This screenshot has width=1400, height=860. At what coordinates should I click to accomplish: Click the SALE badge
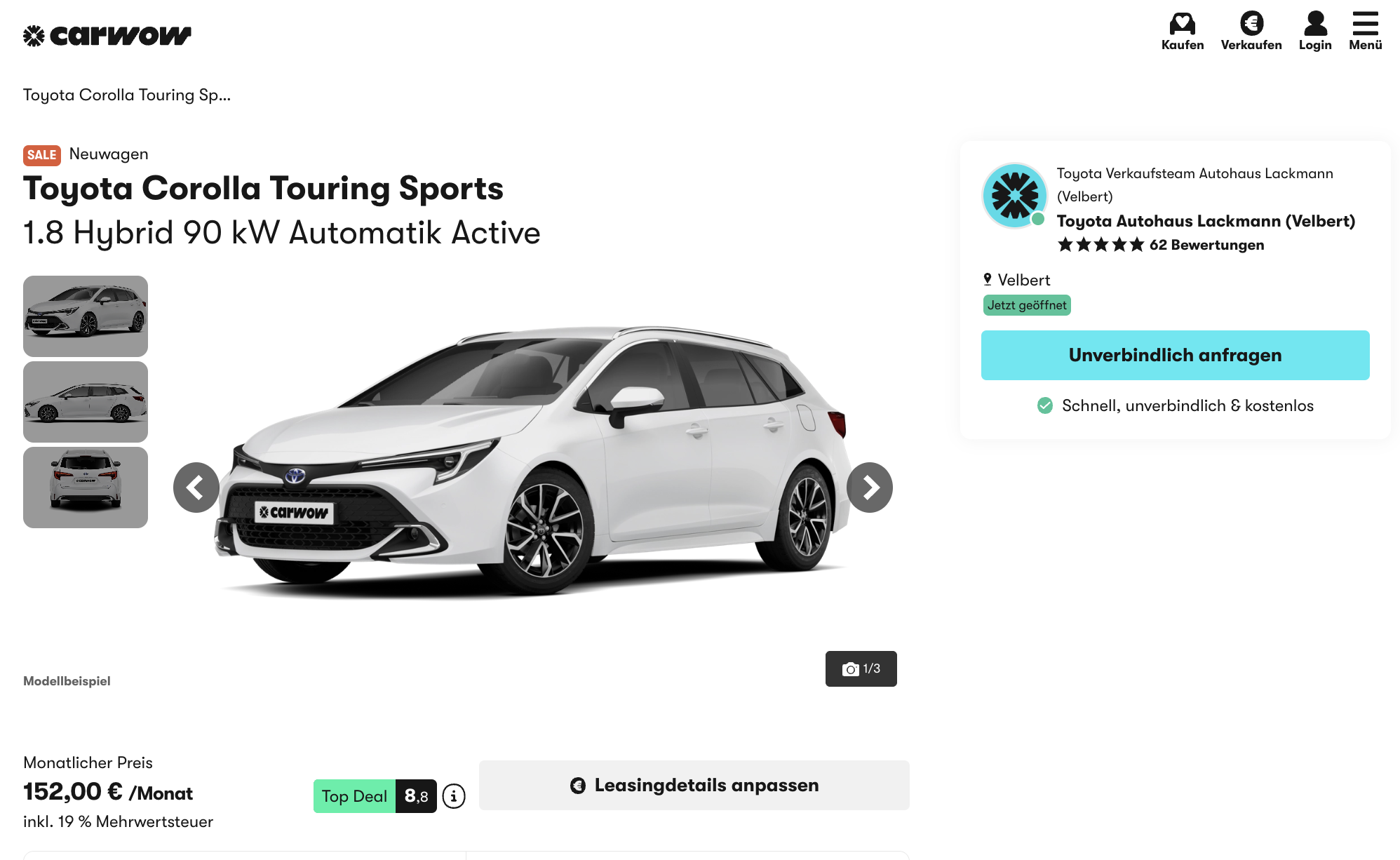[x=42, y=155]
